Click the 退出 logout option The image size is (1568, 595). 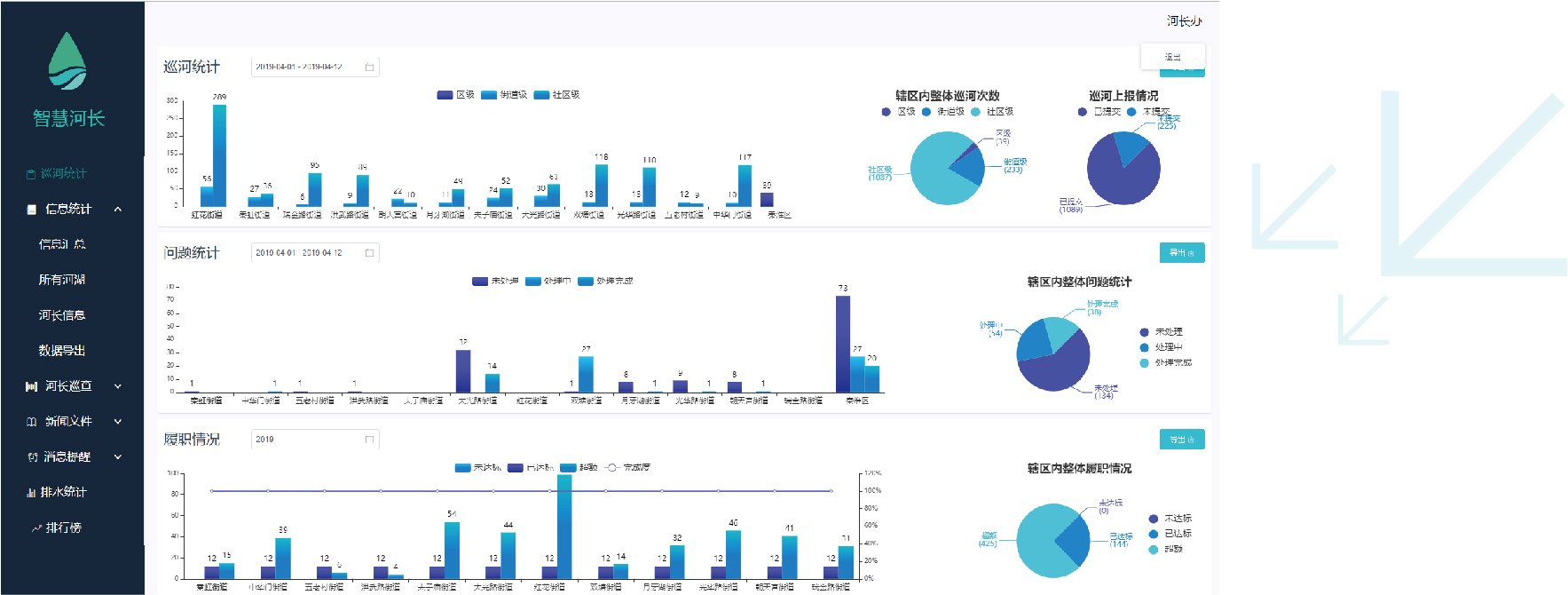(x=1172, y=57)
